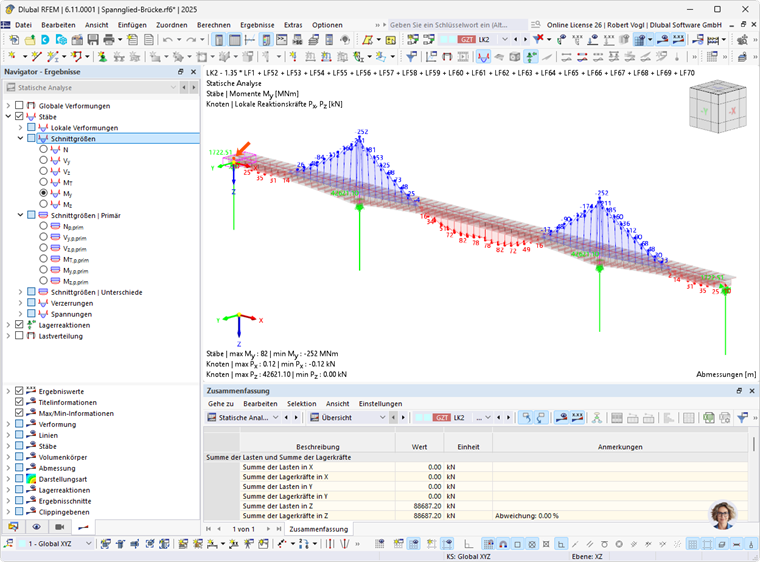Expand the Spannungen tree node
Image resolution: width=760 pixels, height=562 pixels.
pyautogui.click(x=20, y=314)
